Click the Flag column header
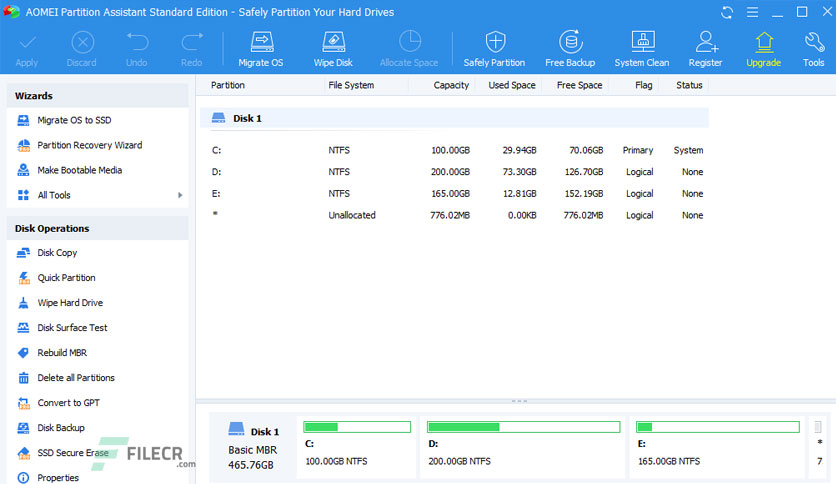The image size is (836, 484). [644, 85]
